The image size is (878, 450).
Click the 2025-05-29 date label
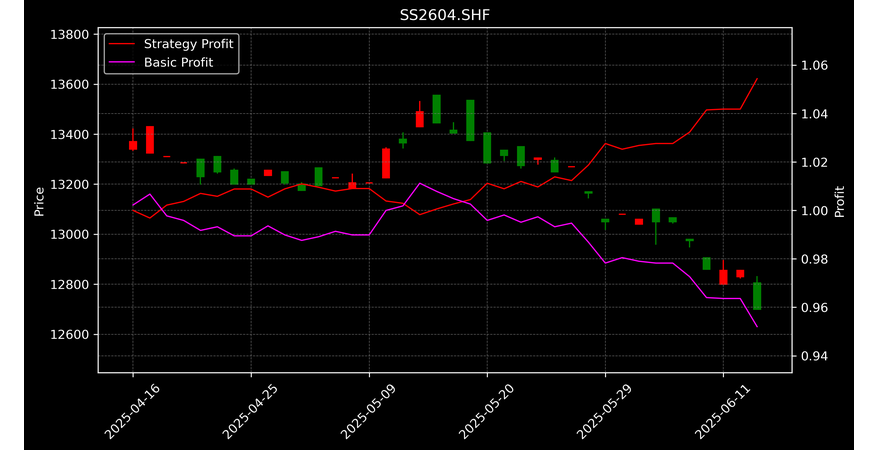click(x=603, y=411)
